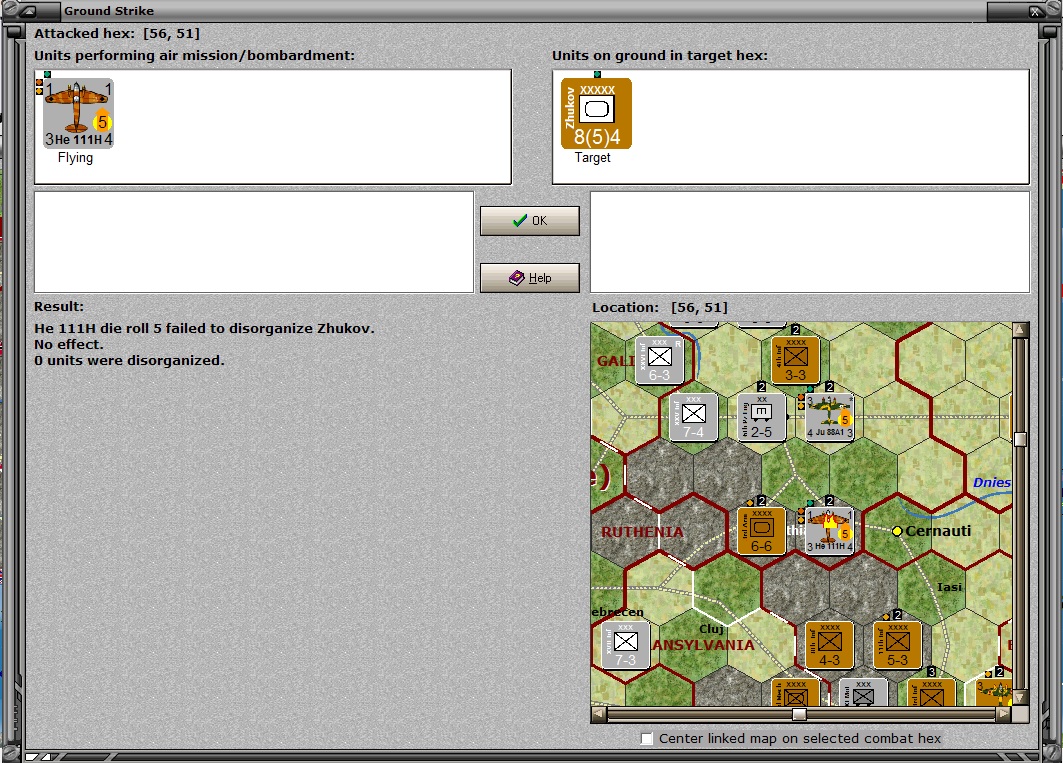This screenshot has width=1063, height=763.
Task: Click the orange 3-3 infantry army counter
Action: click(x=795, y=360)
